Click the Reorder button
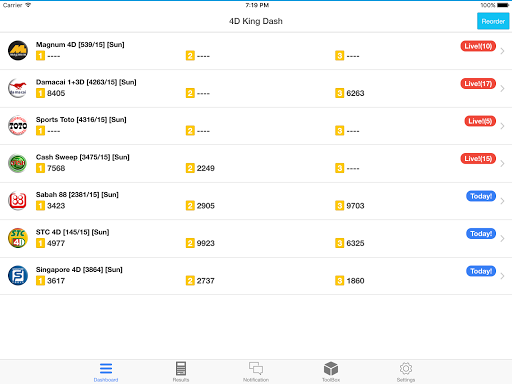The image size is (512, 384). tap(493, 21)
